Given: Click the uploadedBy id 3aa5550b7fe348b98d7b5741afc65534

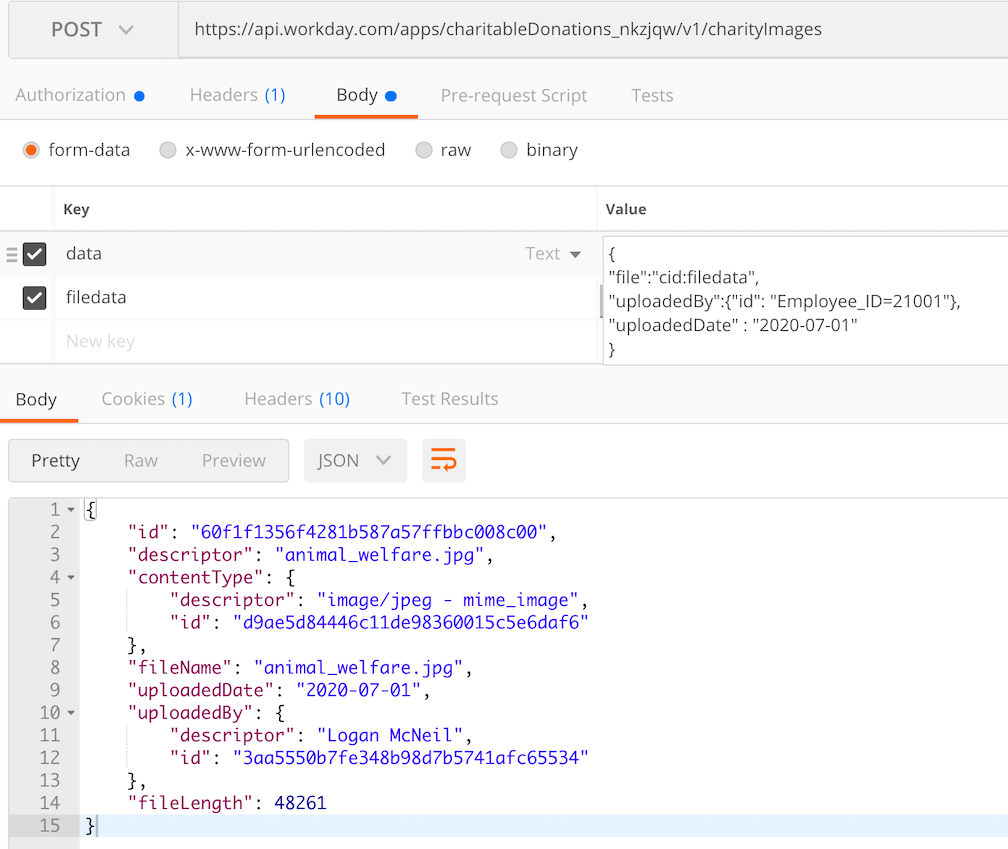Looking at the screenshot, I should pos(410,758).
